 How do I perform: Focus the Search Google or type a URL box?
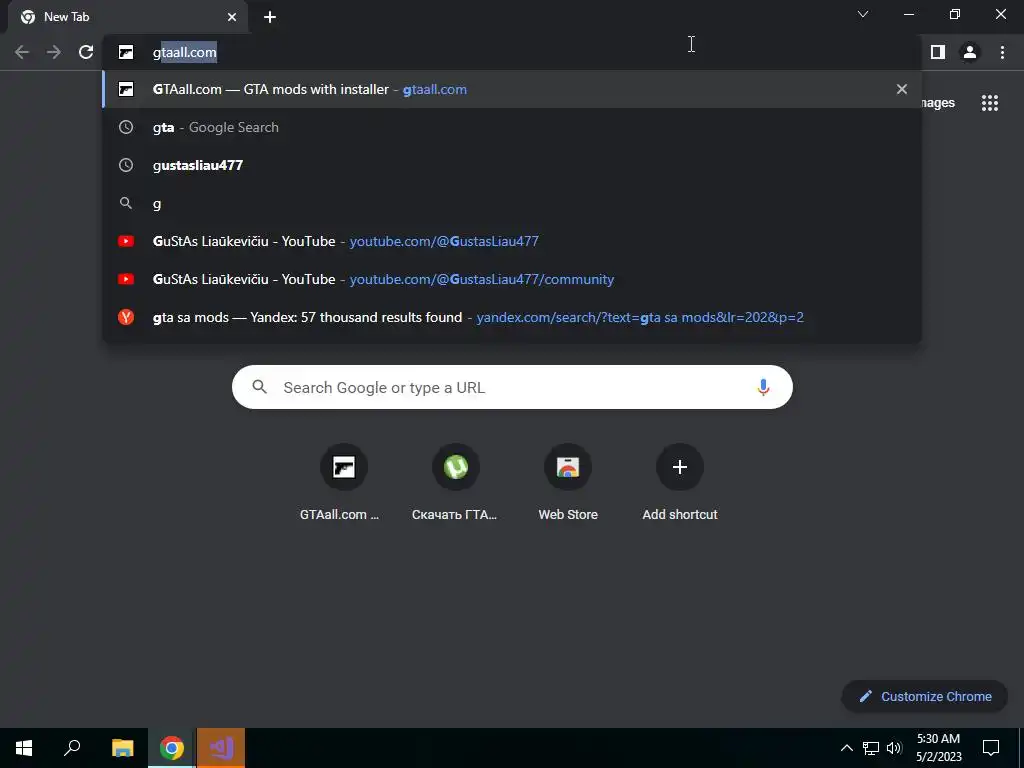(512, 387)
